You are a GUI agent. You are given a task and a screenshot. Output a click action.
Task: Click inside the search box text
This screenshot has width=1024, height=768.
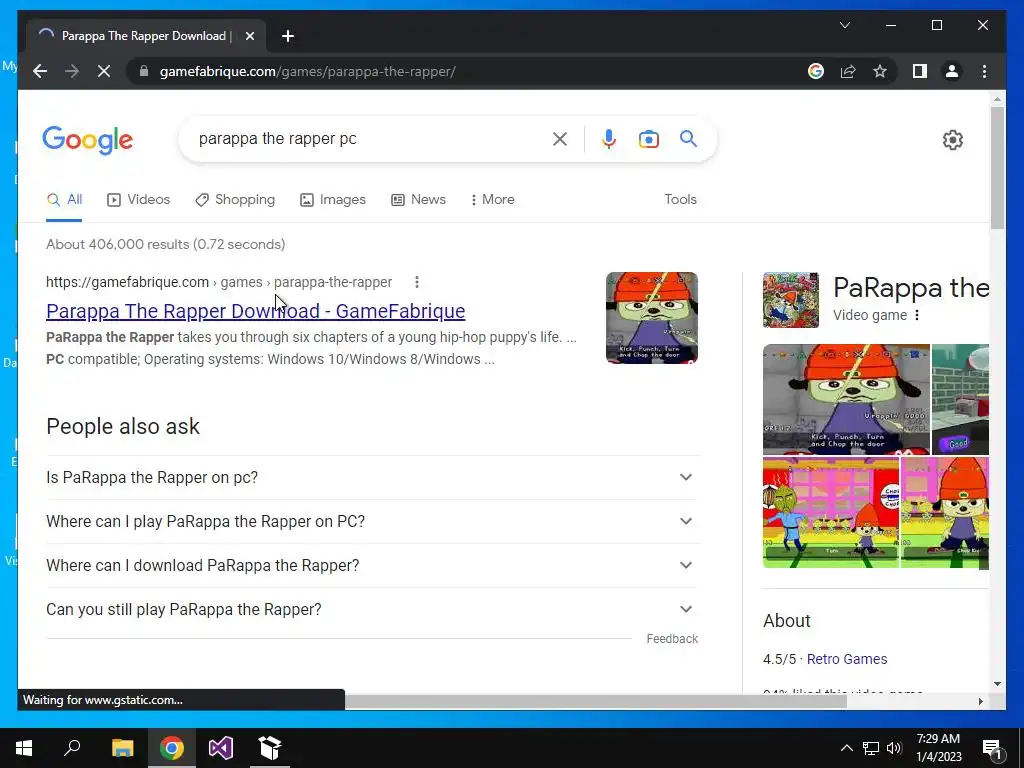(278, 138)
